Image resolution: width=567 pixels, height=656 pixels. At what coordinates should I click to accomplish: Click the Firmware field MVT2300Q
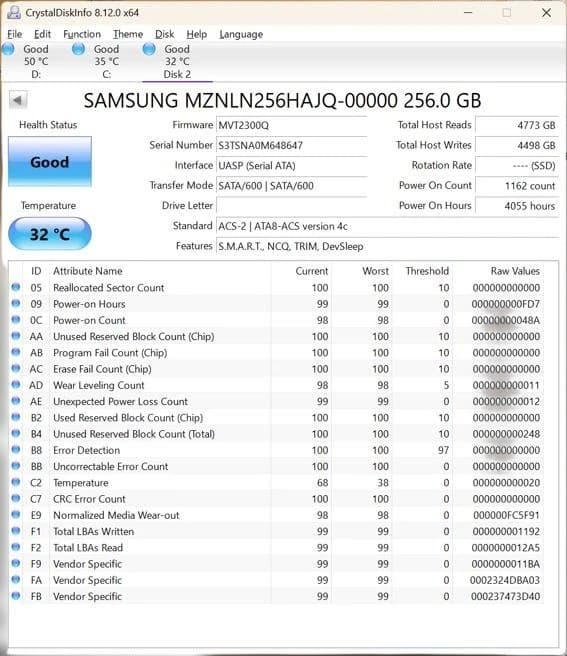point(291,125)
